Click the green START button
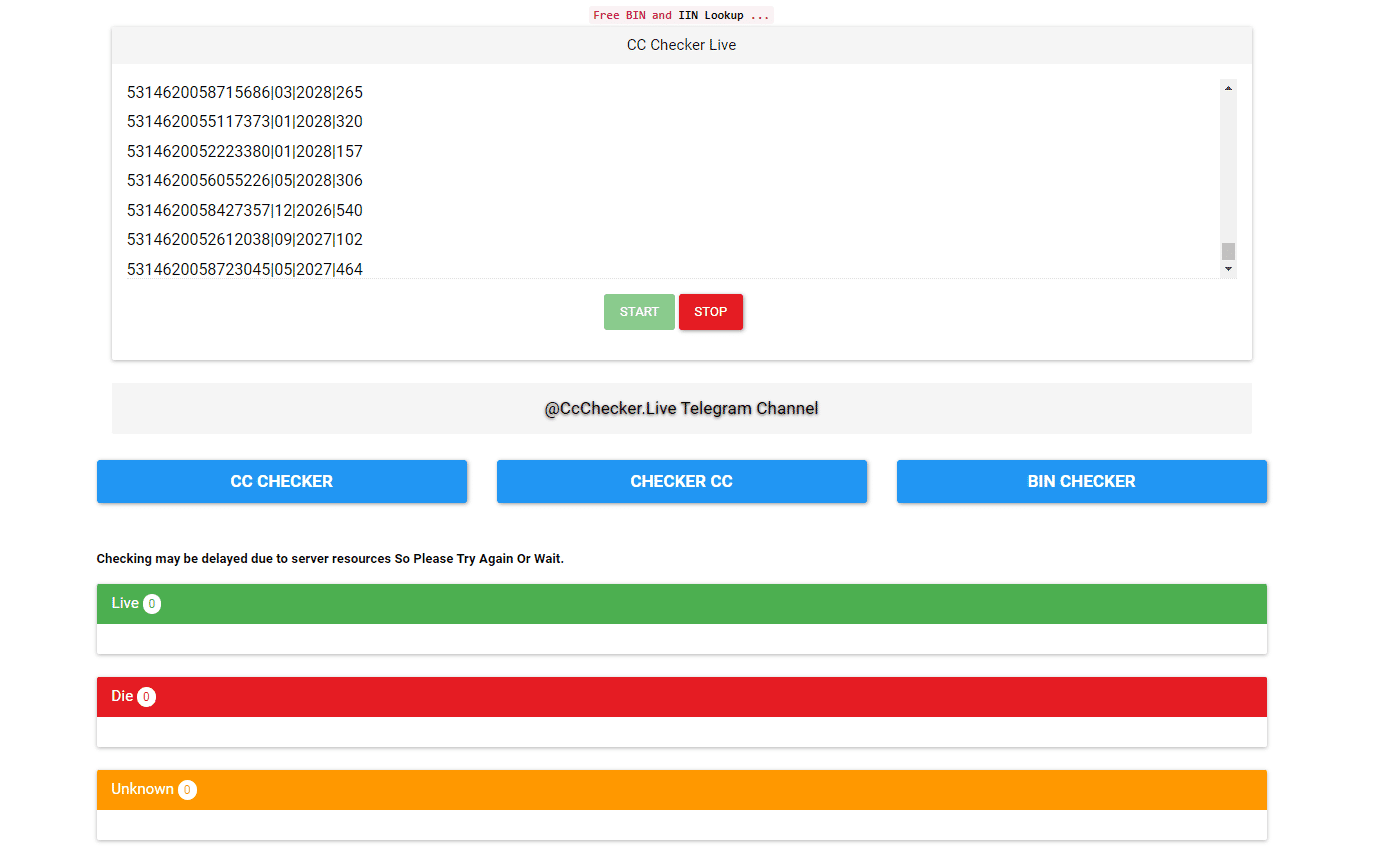 639,312
